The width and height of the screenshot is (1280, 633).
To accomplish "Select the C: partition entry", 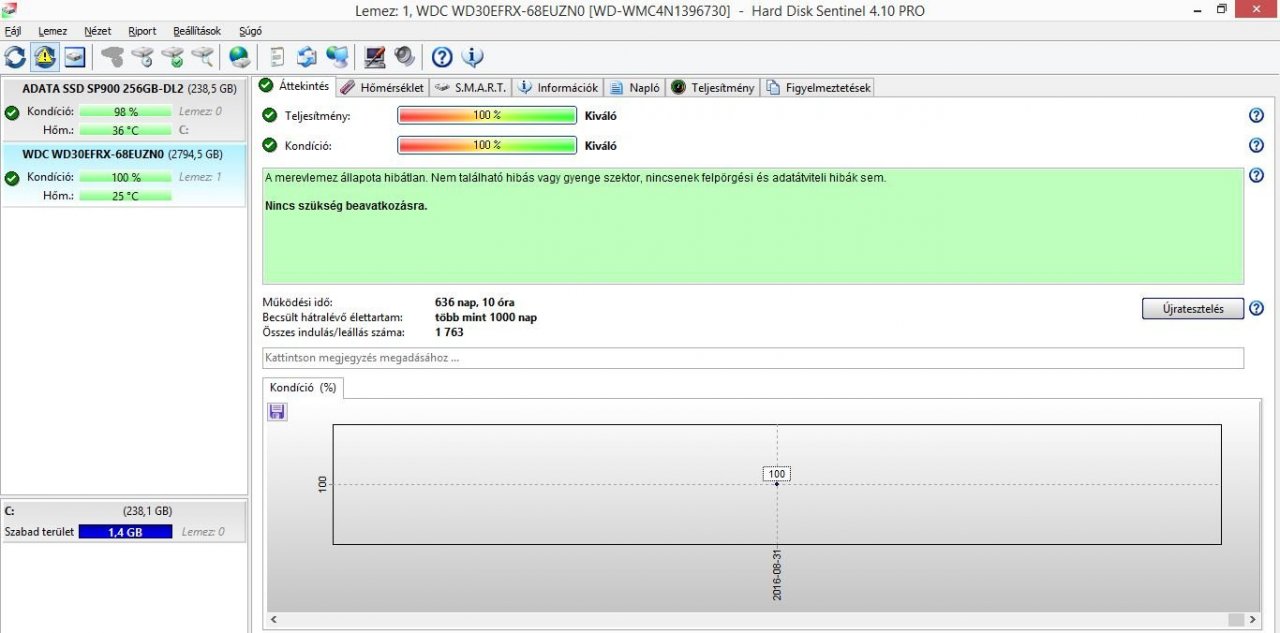I will 123,521.
